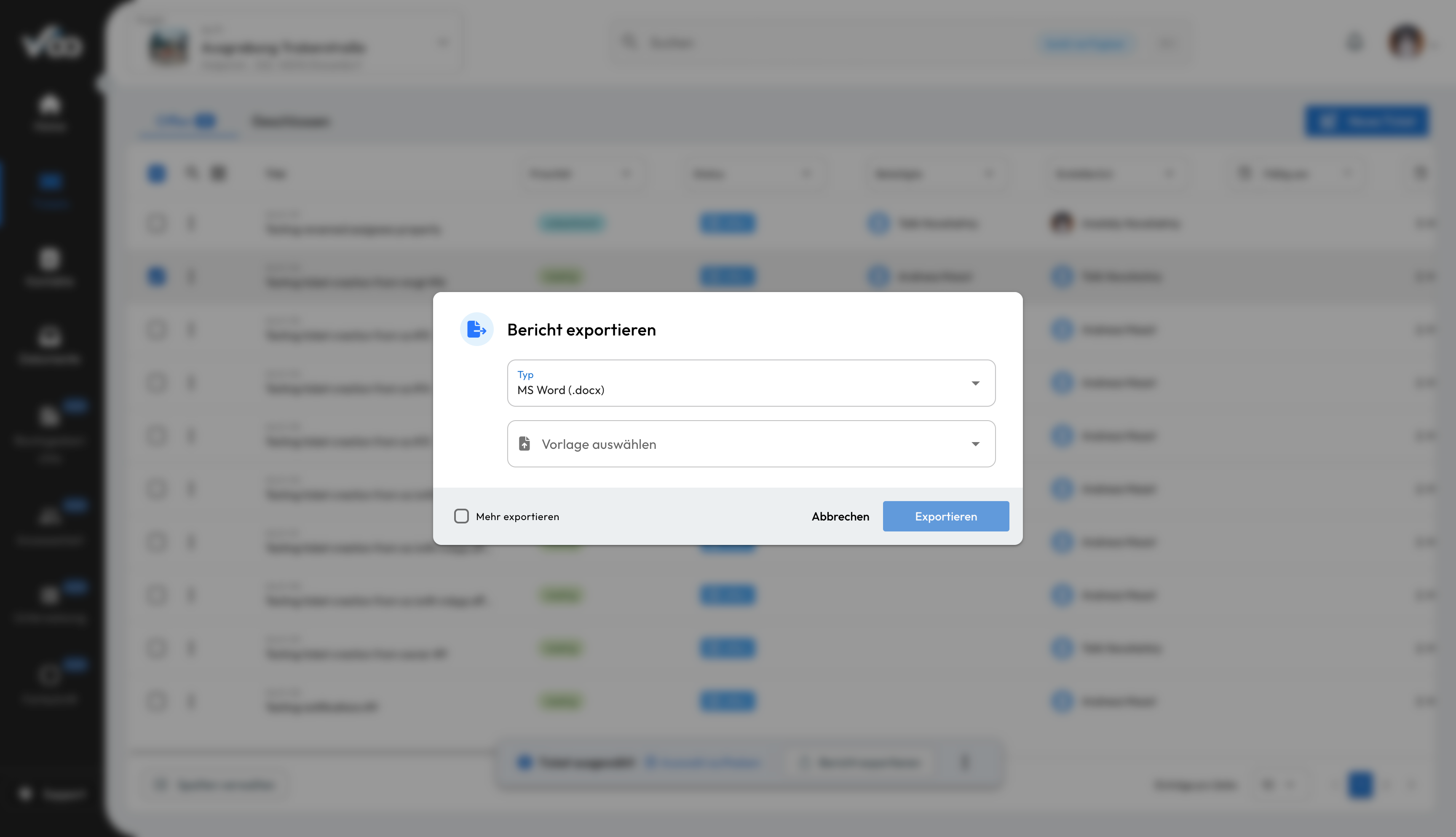Click the magnifier search icon in the table header
The width and height of the screenshot is (1456, 837).
coord(192,173)
